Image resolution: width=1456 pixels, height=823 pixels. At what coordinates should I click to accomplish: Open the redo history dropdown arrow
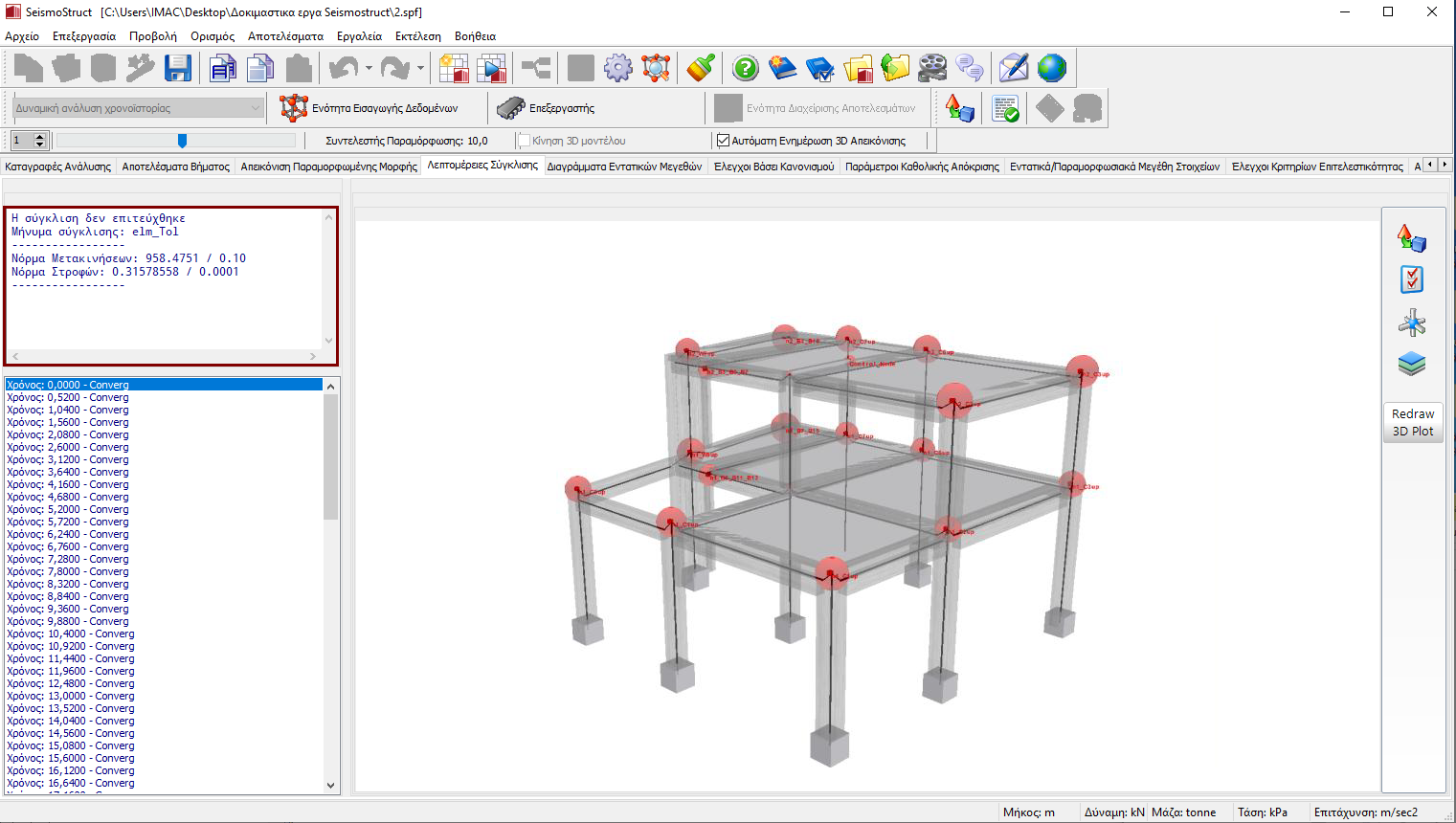tap(420, 68)
